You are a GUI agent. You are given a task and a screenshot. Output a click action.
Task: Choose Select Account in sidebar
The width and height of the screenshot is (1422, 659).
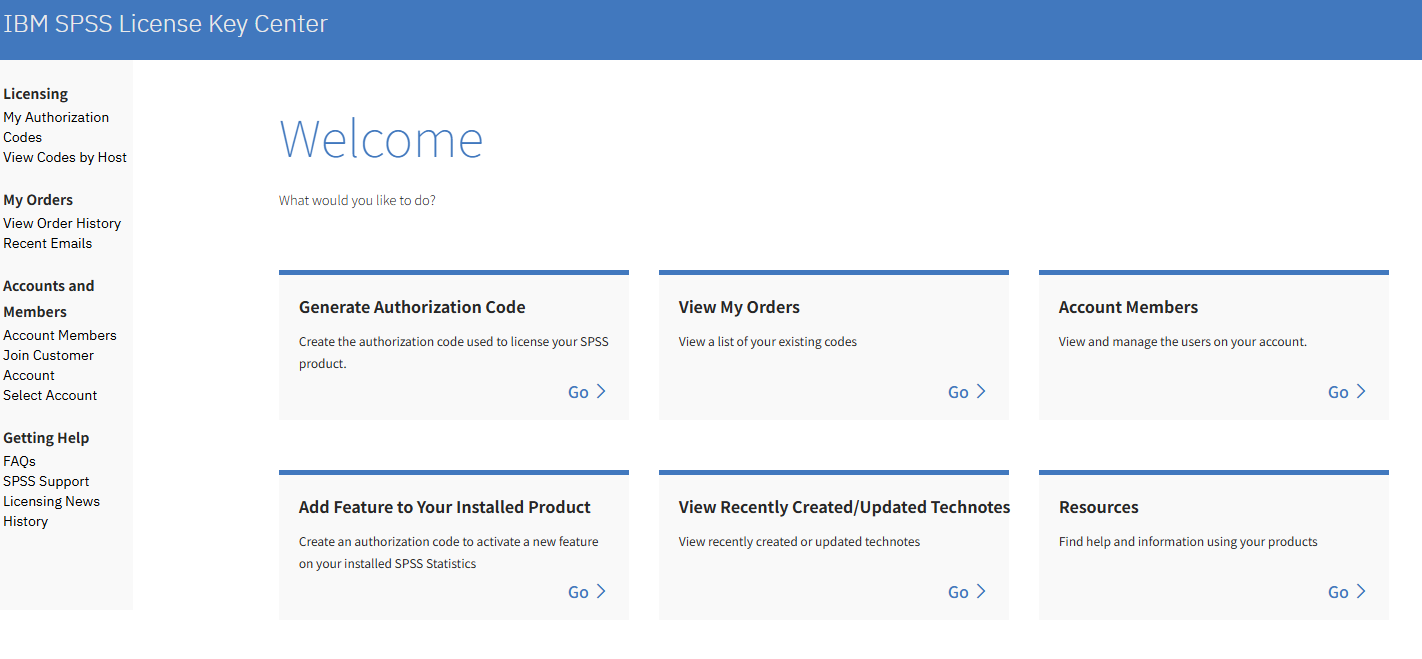50,395
